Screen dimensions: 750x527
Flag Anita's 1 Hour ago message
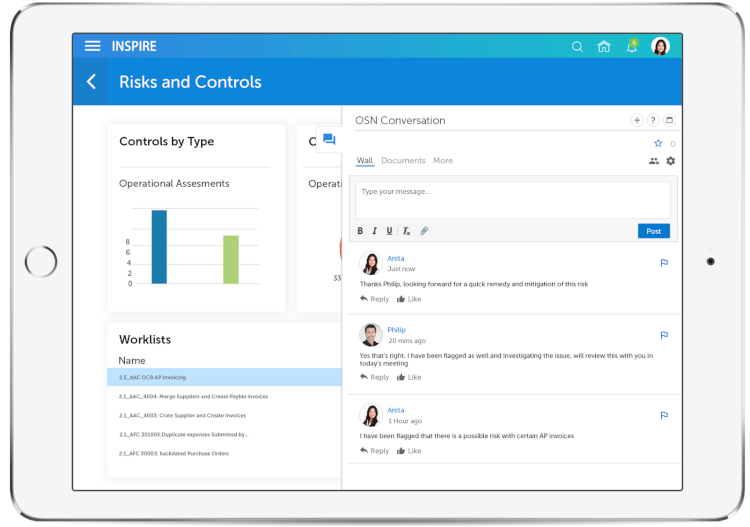pyautogui.click(x=664, y=416)
